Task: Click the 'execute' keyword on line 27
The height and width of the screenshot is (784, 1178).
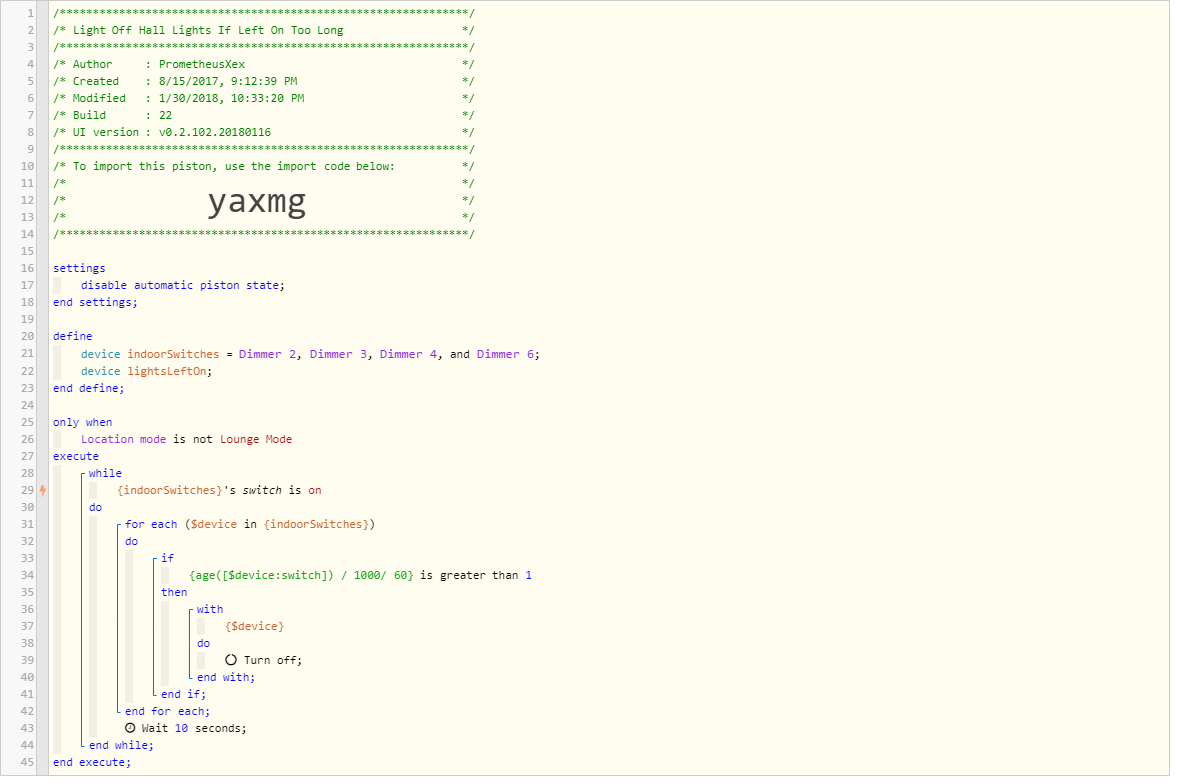Action: 76,457
